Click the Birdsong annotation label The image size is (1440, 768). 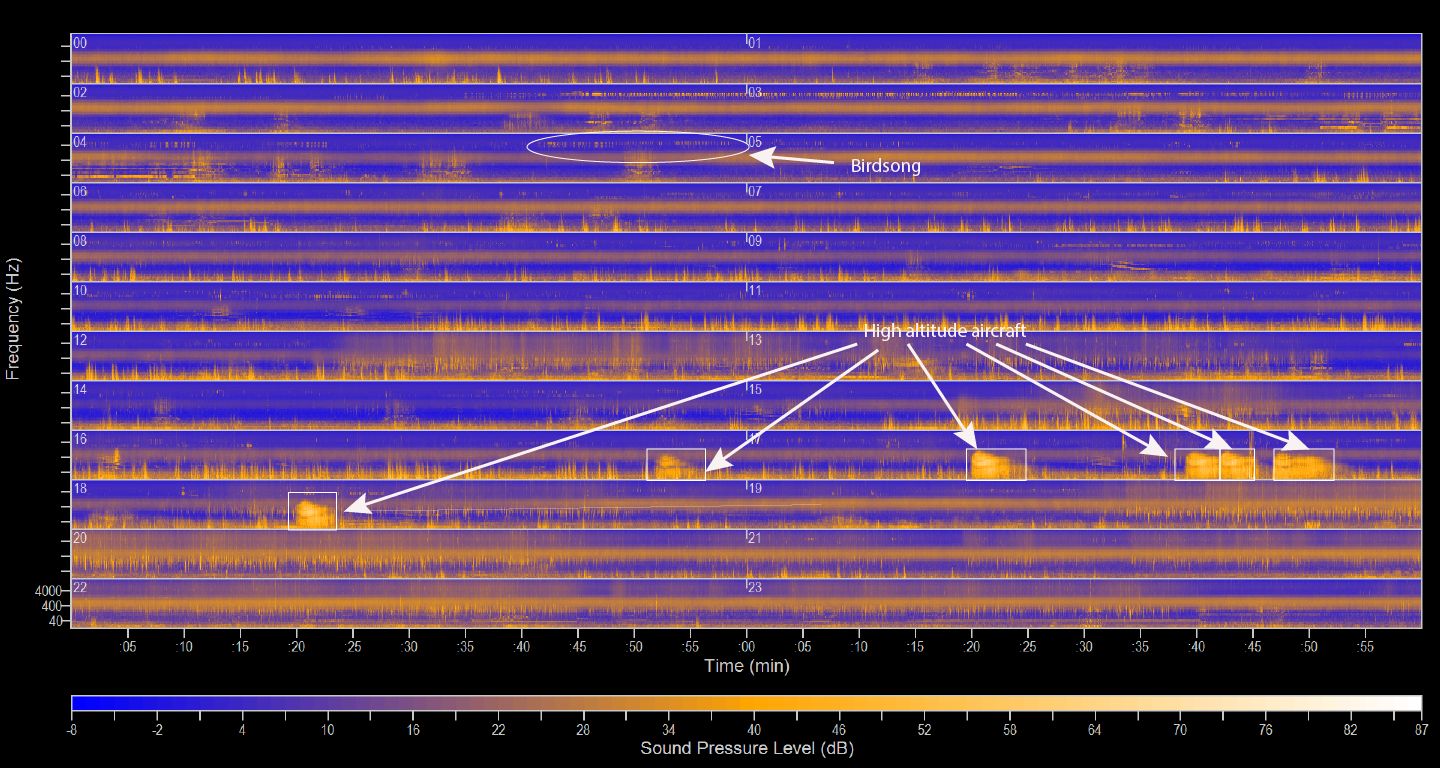[x=885, y=167]
